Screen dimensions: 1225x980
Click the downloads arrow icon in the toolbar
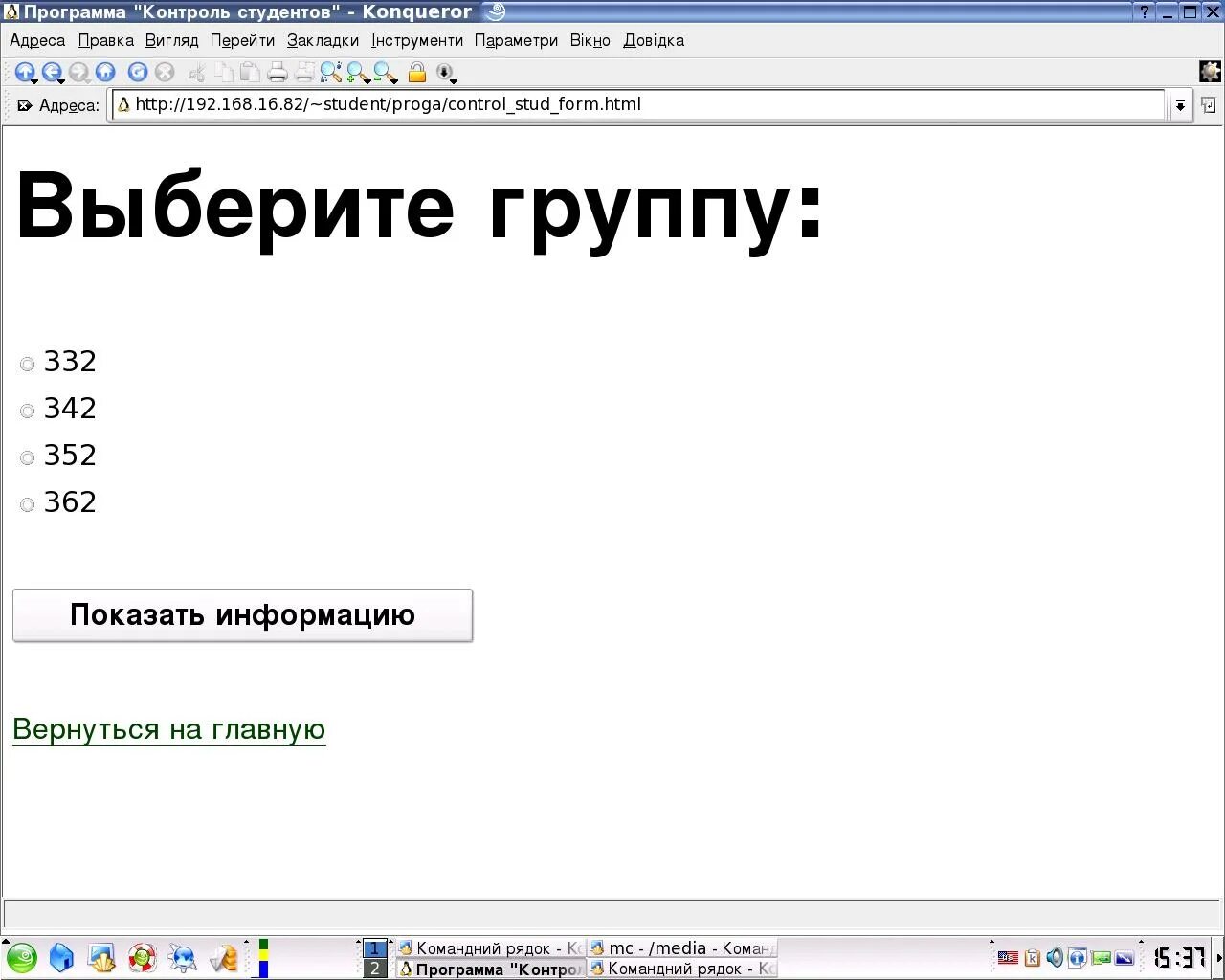[x=445, y=72]
